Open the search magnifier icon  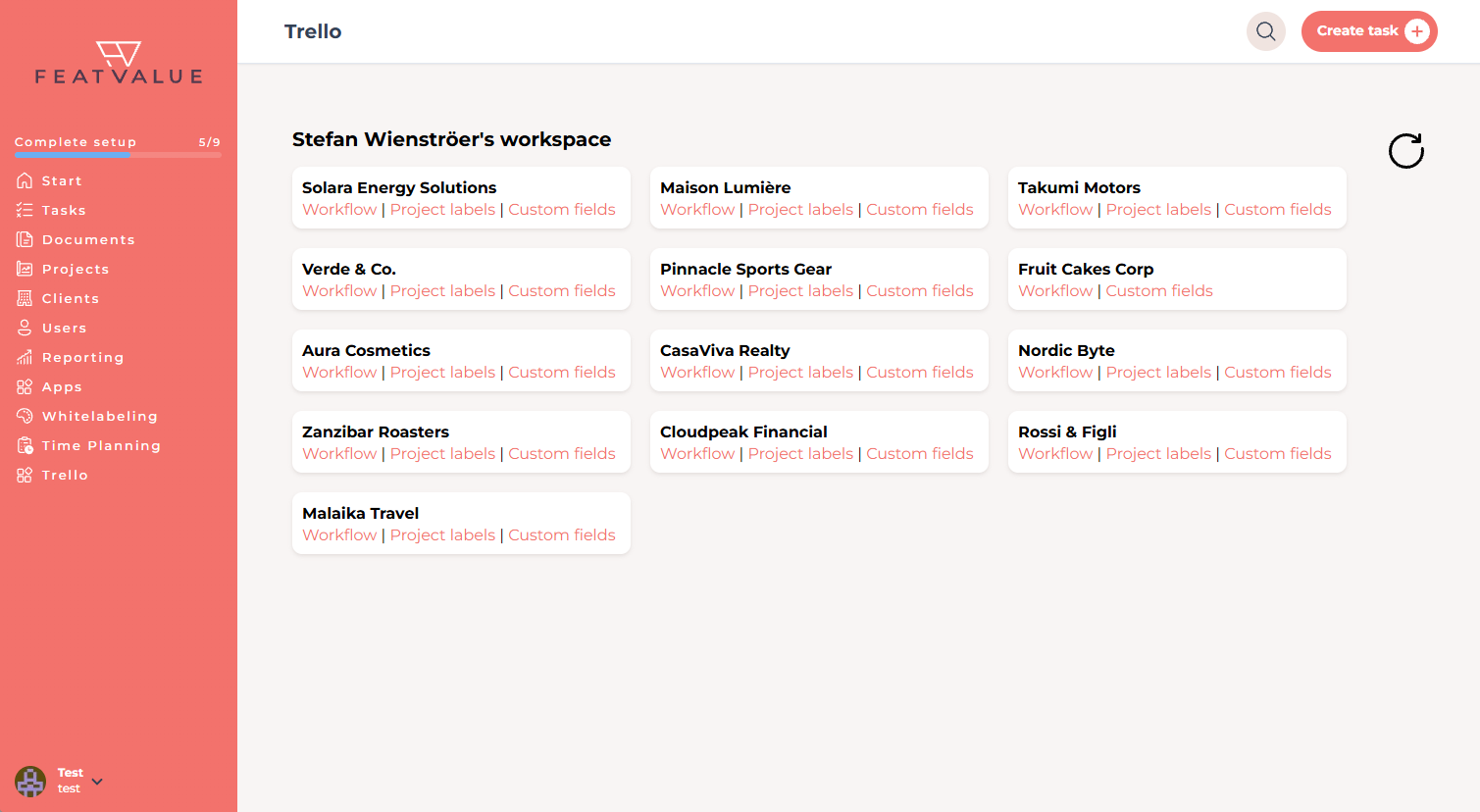click(x=1266, y=31)
